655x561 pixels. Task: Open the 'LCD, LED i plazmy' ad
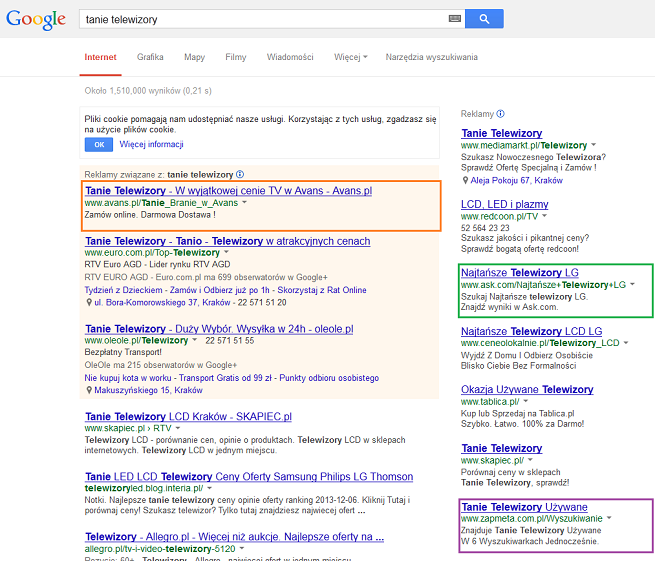pyautogui.click(x=505, y=204)
